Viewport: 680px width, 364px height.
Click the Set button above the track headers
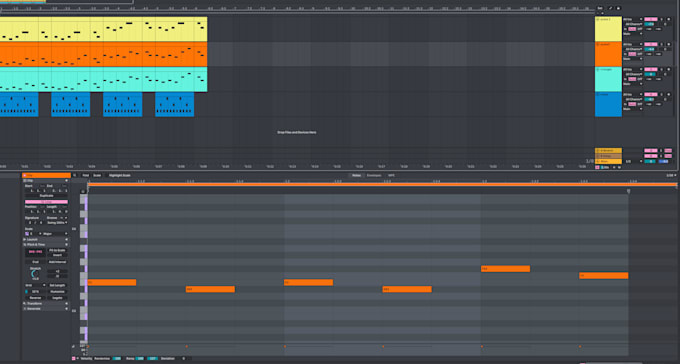(x=600, y=8)
